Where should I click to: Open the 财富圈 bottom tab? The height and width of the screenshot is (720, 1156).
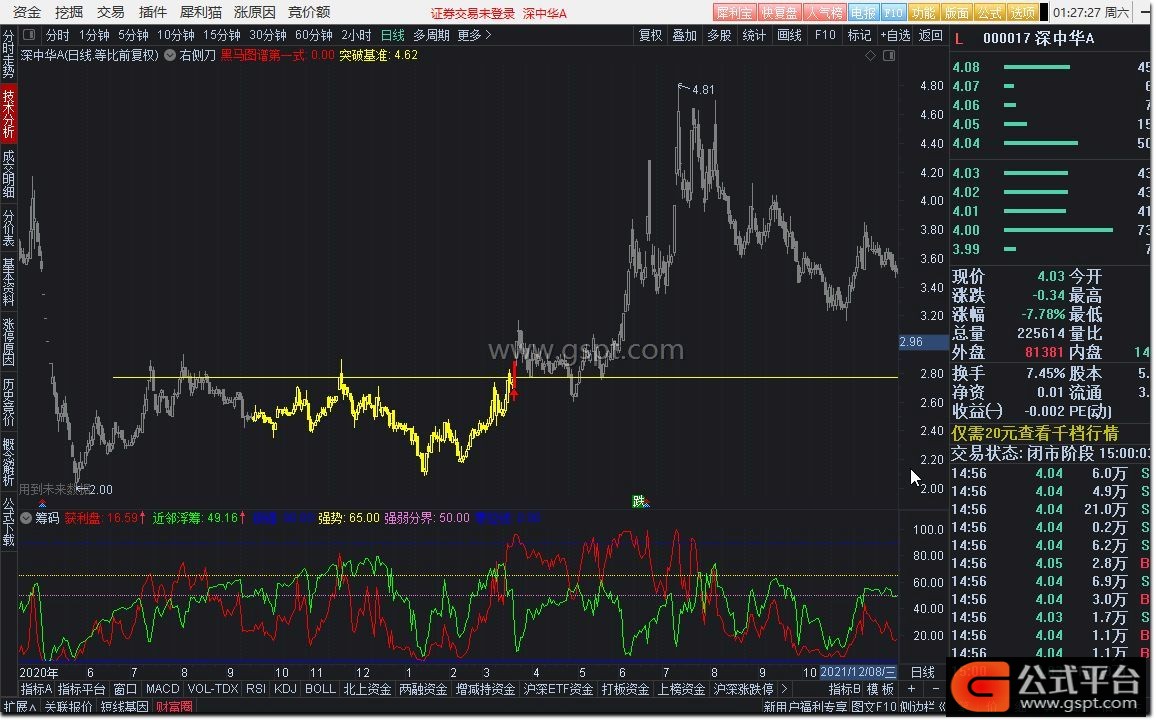coord(174,707)
